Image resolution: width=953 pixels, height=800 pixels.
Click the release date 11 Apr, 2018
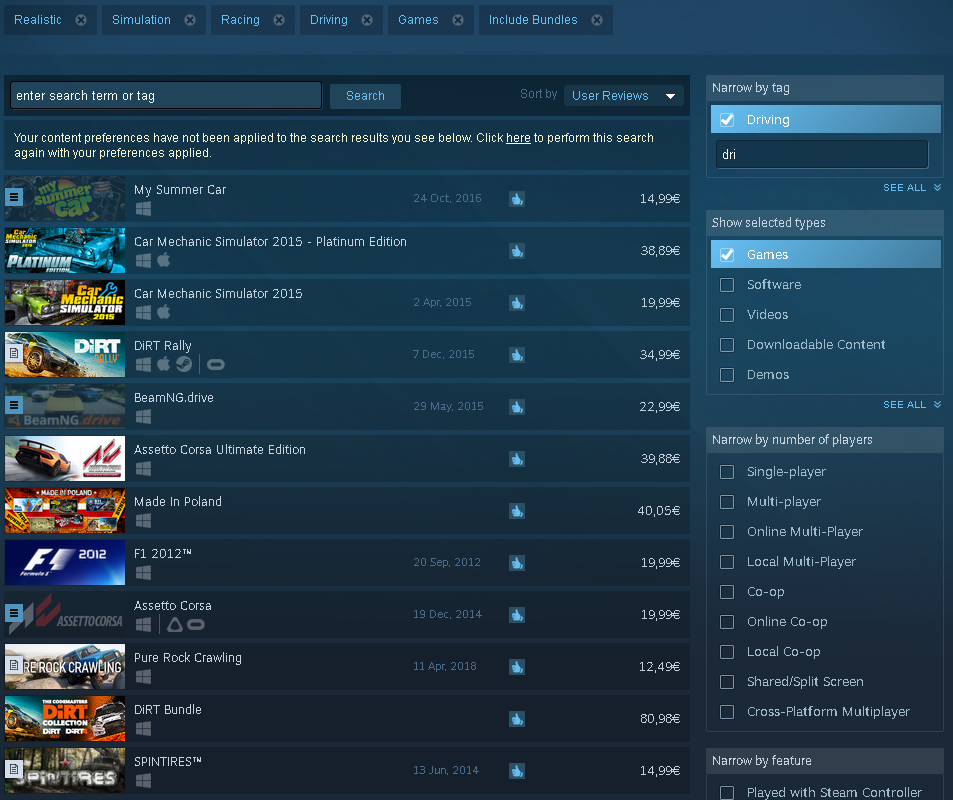tap(445, 666)
